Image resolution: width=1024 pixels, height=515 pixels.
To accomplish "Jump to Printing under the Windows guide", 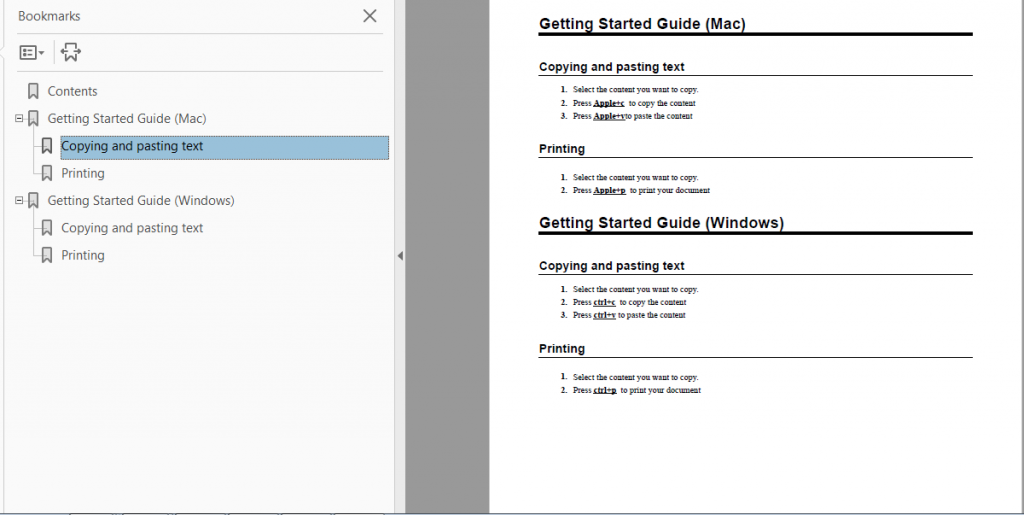I will pos(83,255).
